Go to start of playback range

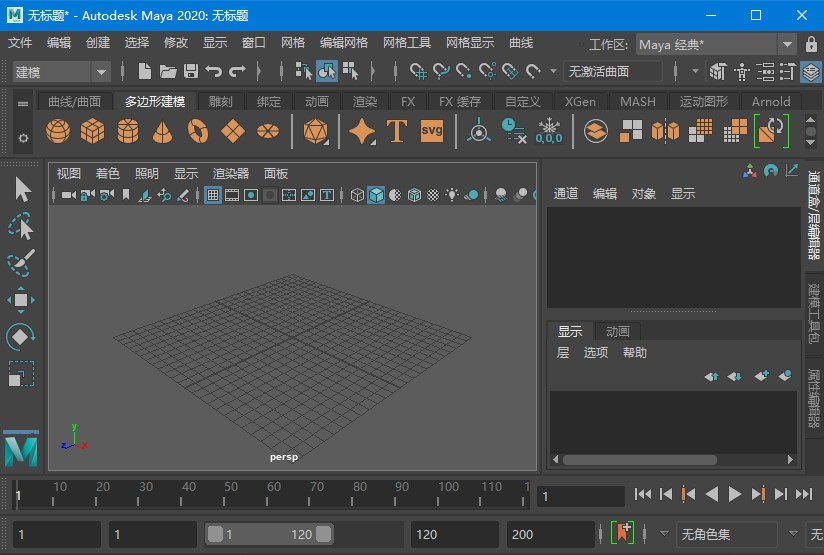(x=643, y=494)
